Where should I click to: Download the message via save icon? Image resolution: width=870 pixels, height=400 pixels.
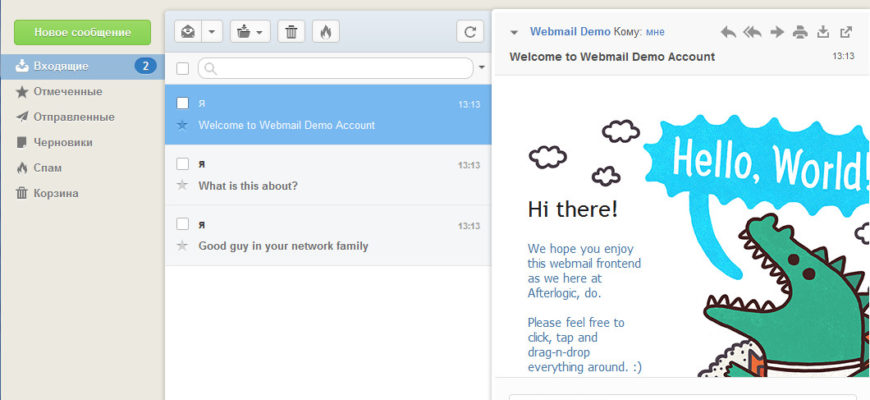pyautogui.click(x=823, y=32)
